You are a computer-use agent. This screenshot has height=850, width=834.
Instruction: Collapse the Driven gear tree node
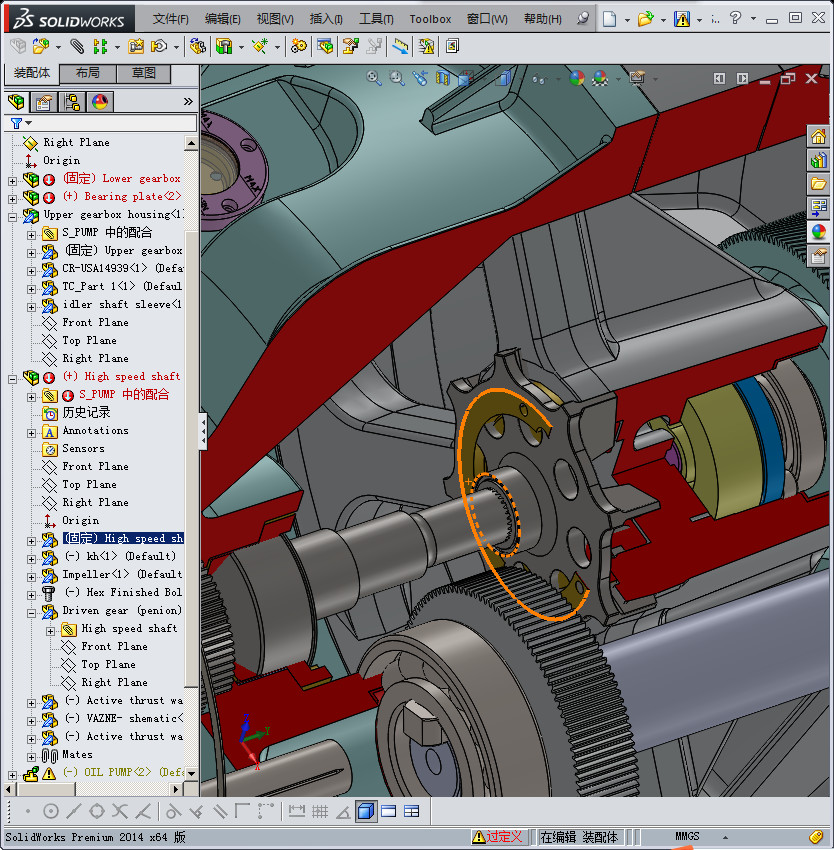pyautogui.click(x=31, y=611)
